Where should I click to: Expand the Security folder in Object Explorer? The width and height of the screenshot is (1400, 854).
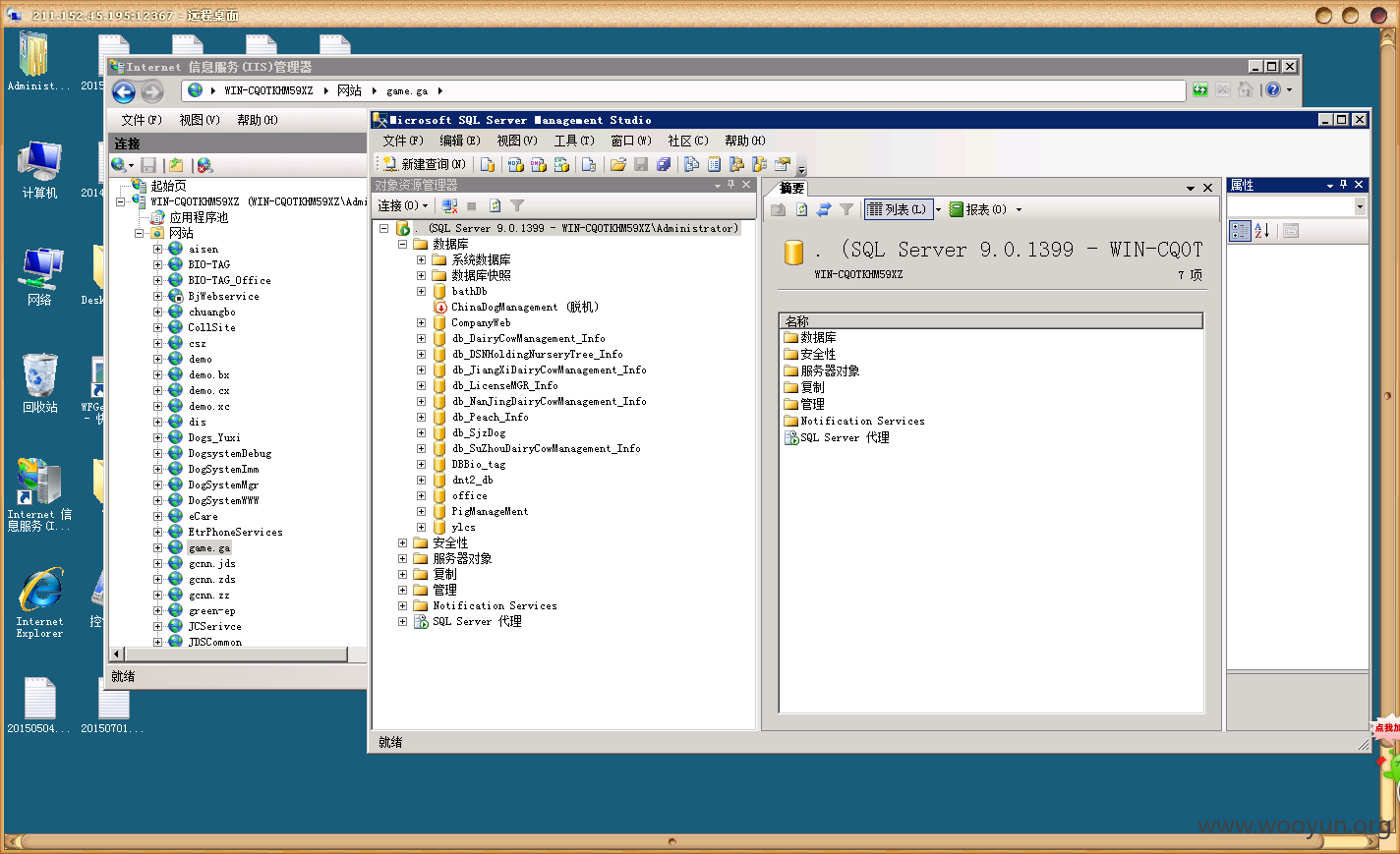(402, 542)
